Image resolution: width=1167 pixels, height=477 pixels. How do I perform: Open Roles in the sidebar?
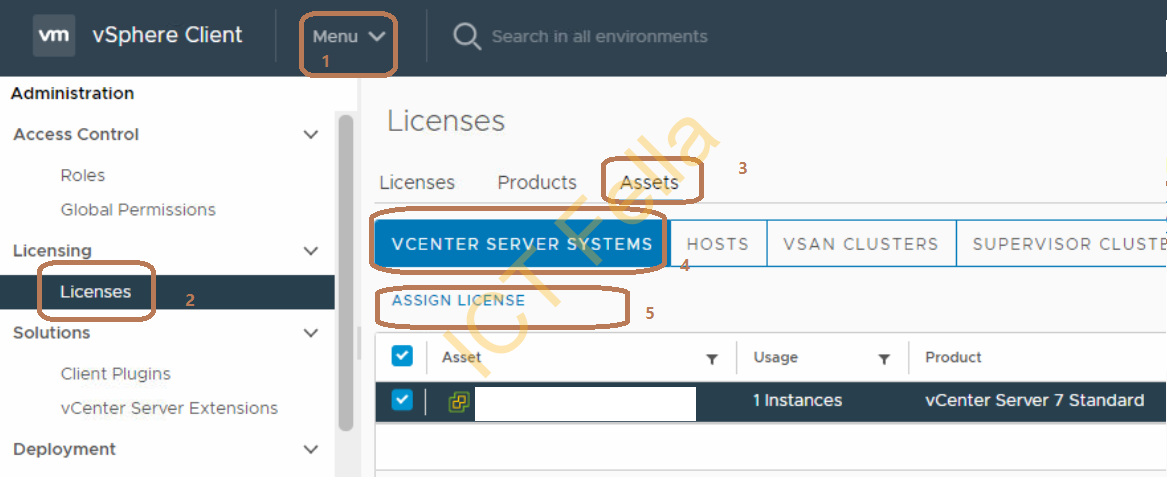[x=83, y=176]
